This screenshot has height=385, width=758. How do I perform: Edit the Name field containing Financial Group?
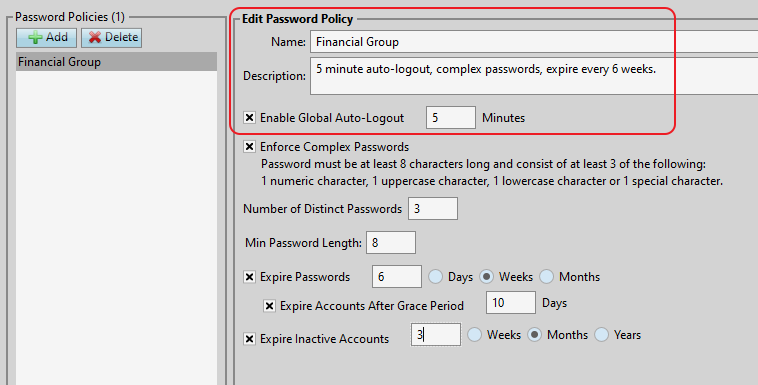pyautogui.click(x=534, y=42)
